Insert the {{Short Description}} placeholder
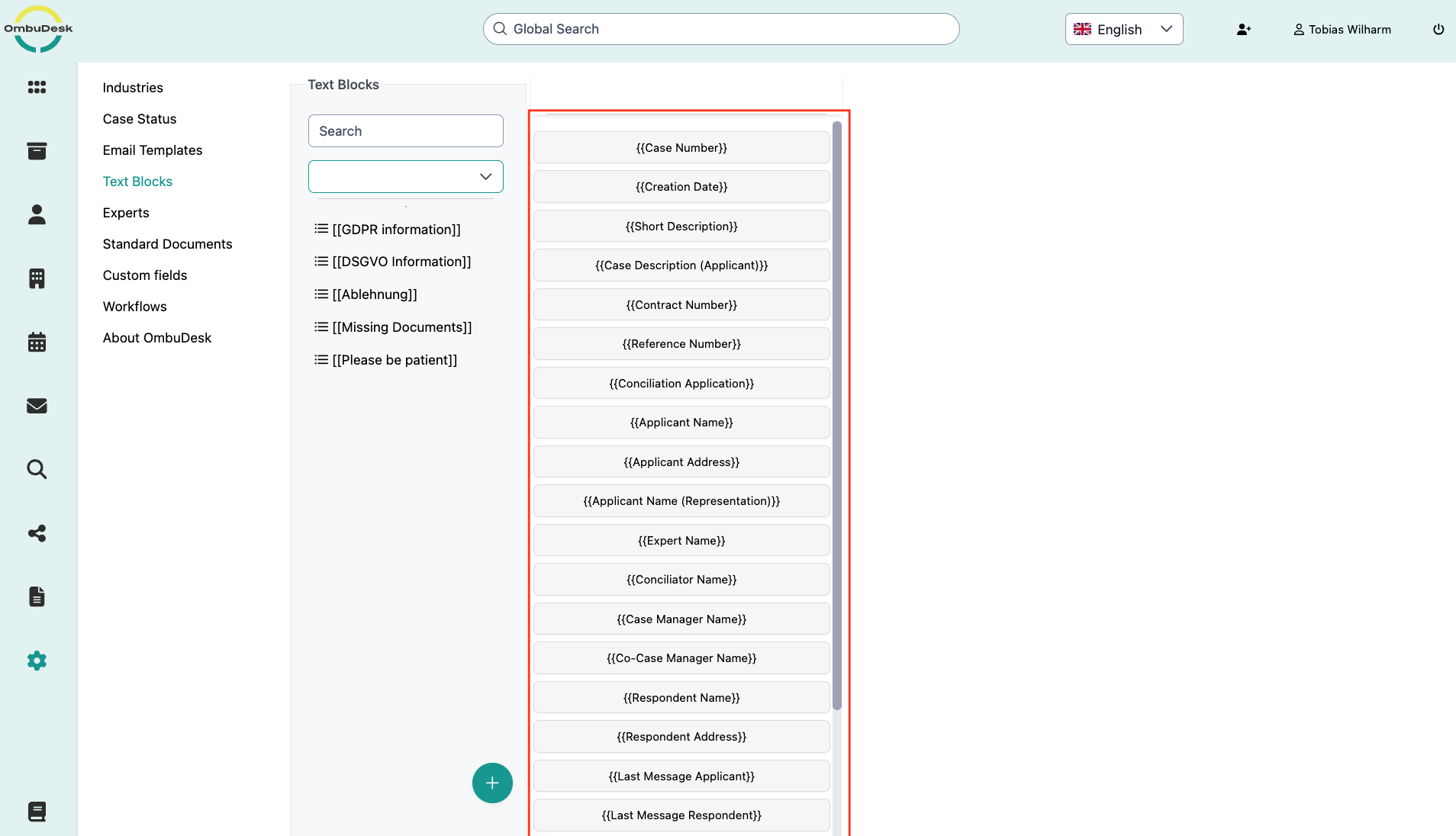Viewport: 1456px width, 836px height. (x=681, y=226)
